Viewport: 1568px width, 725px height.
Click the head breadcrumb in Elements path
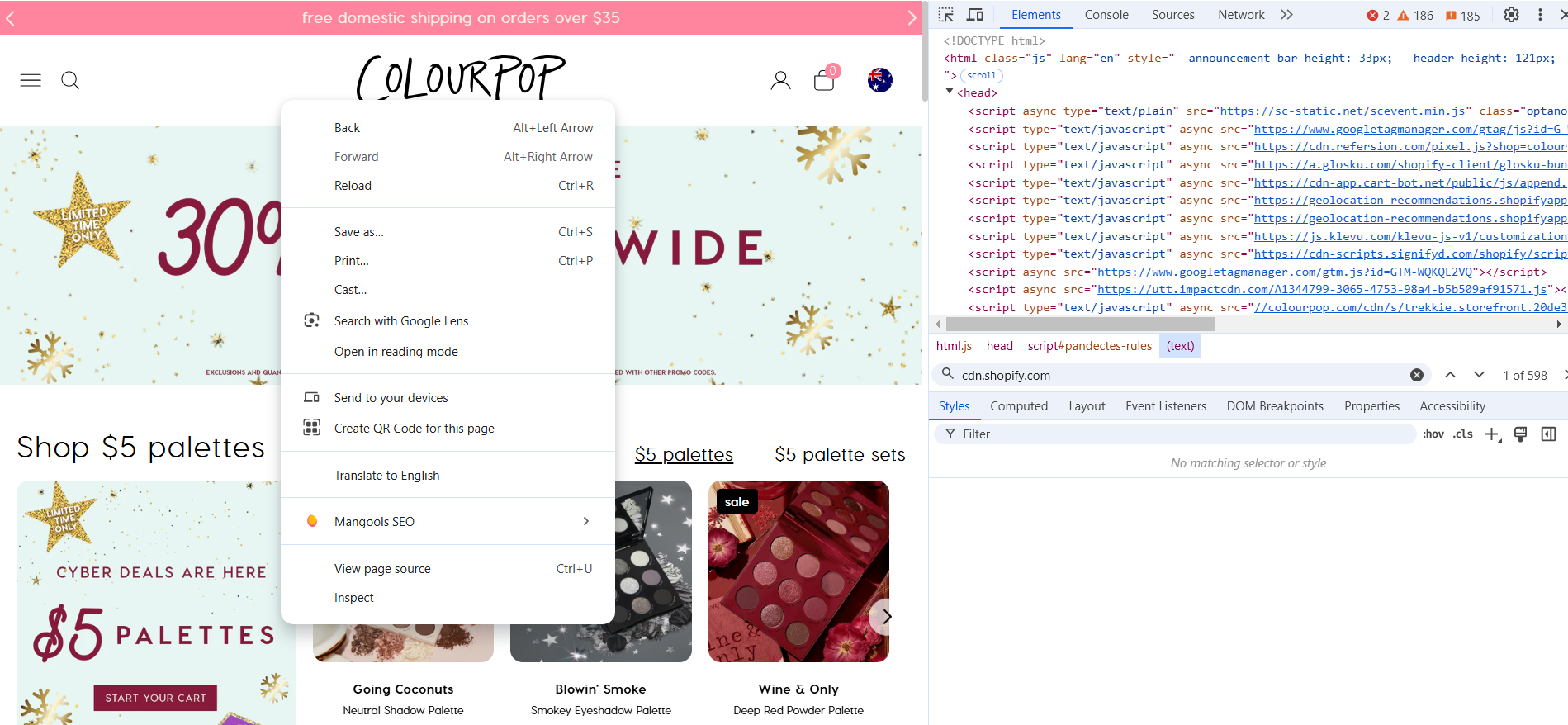[x=999, y=346]
